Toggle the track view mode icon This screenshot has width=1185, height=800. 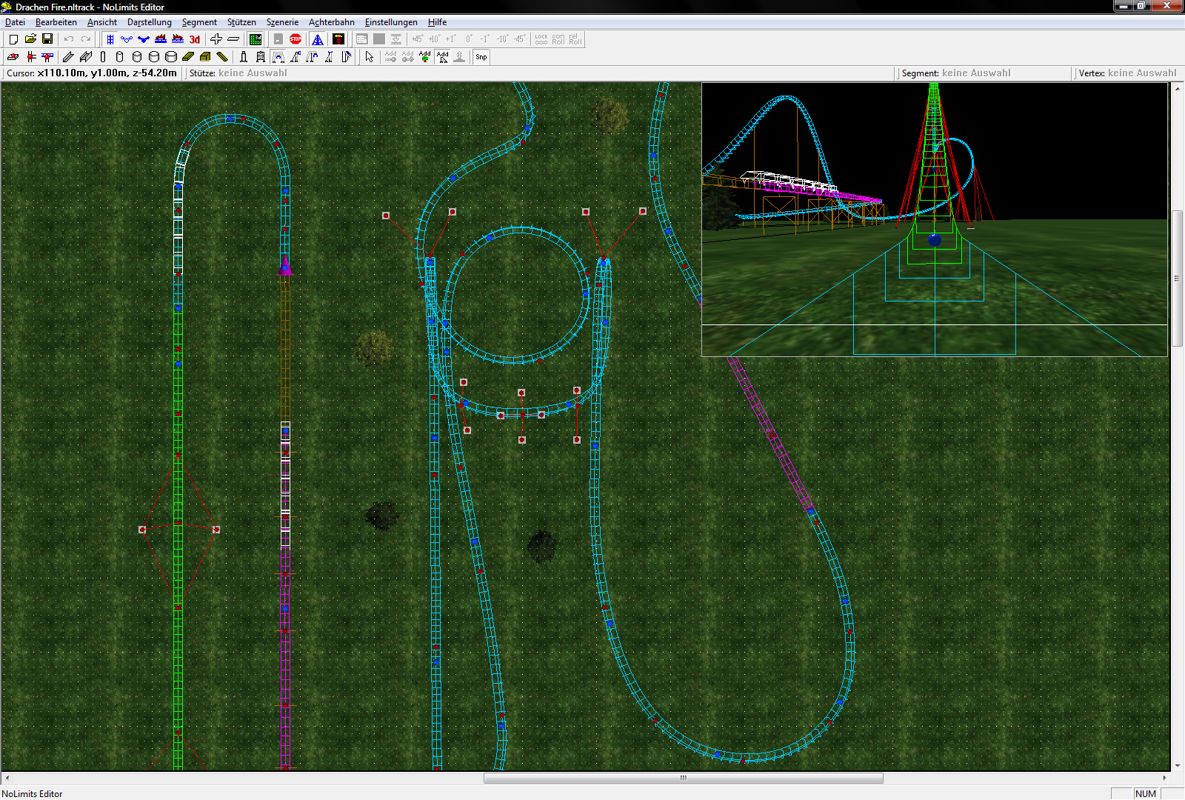pyautogui.click(x=110, y=39)
